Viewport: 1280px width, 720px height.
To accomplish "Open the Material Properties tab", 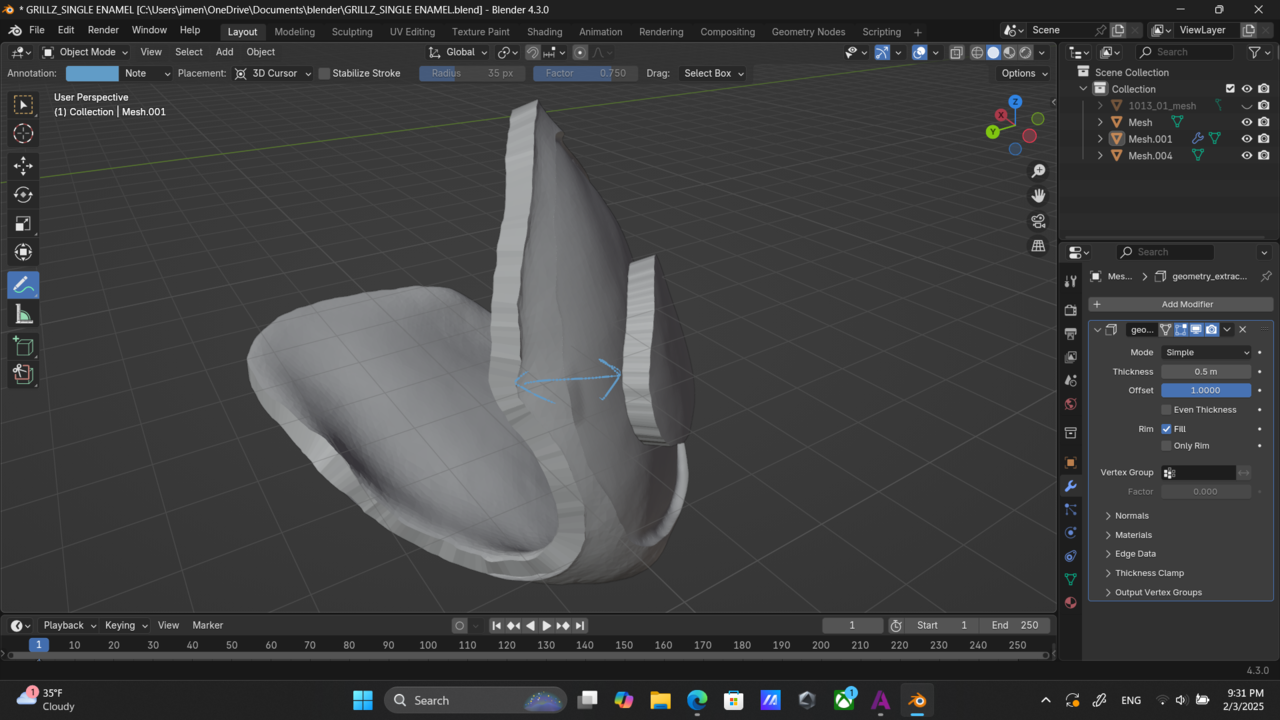I will click(x=1070, y=602).
